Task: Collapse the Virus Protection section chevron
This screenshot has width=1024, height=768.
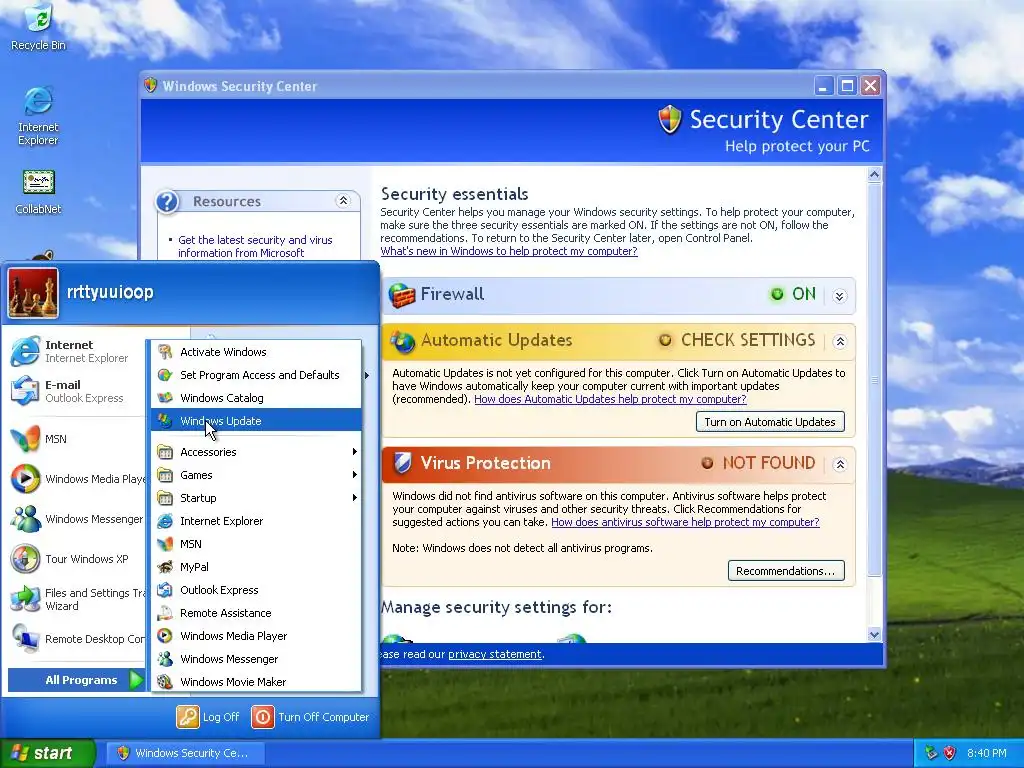Action: (840, 464)
